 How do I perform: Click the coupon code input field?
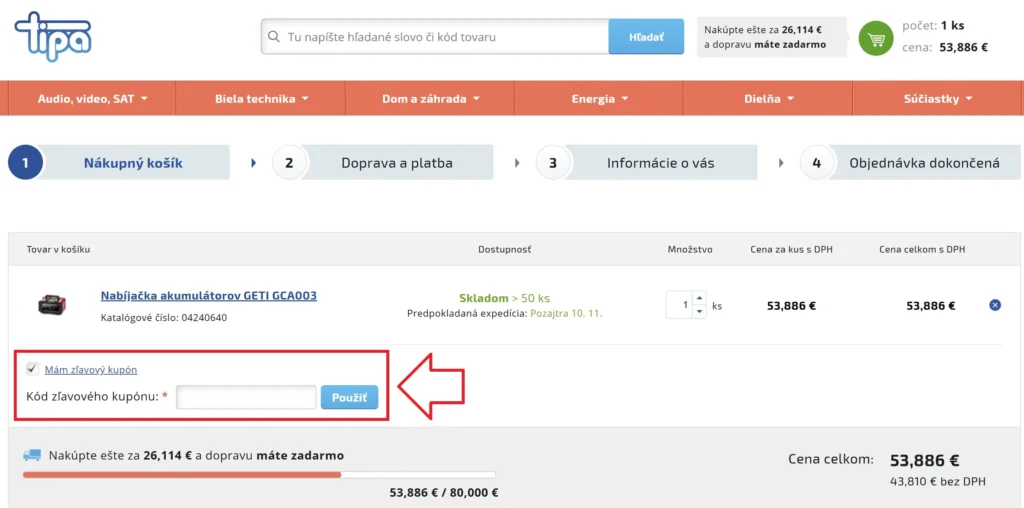tap(246, 397)
